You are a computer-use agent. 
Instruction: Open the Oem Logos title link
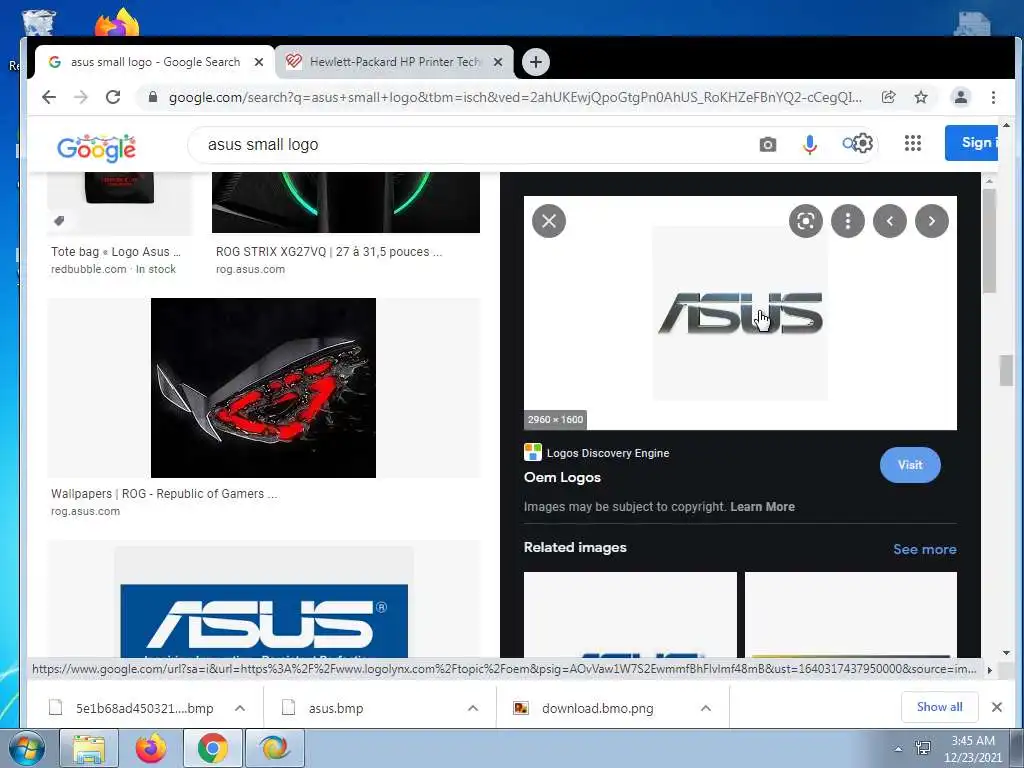click(562, 477)
